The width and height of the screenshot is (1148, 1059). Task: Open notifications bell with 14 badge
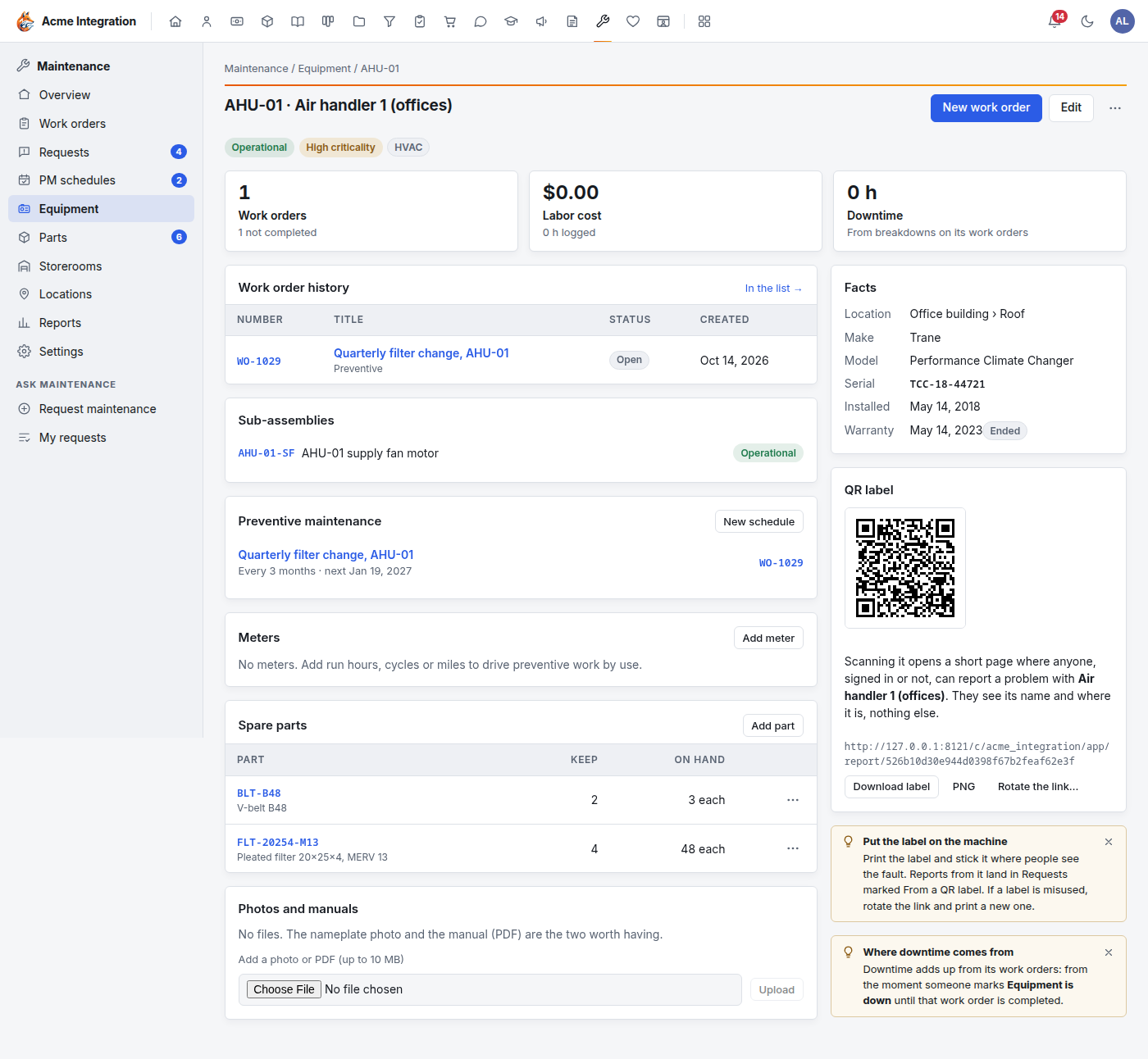click(x=1055, y=21)
